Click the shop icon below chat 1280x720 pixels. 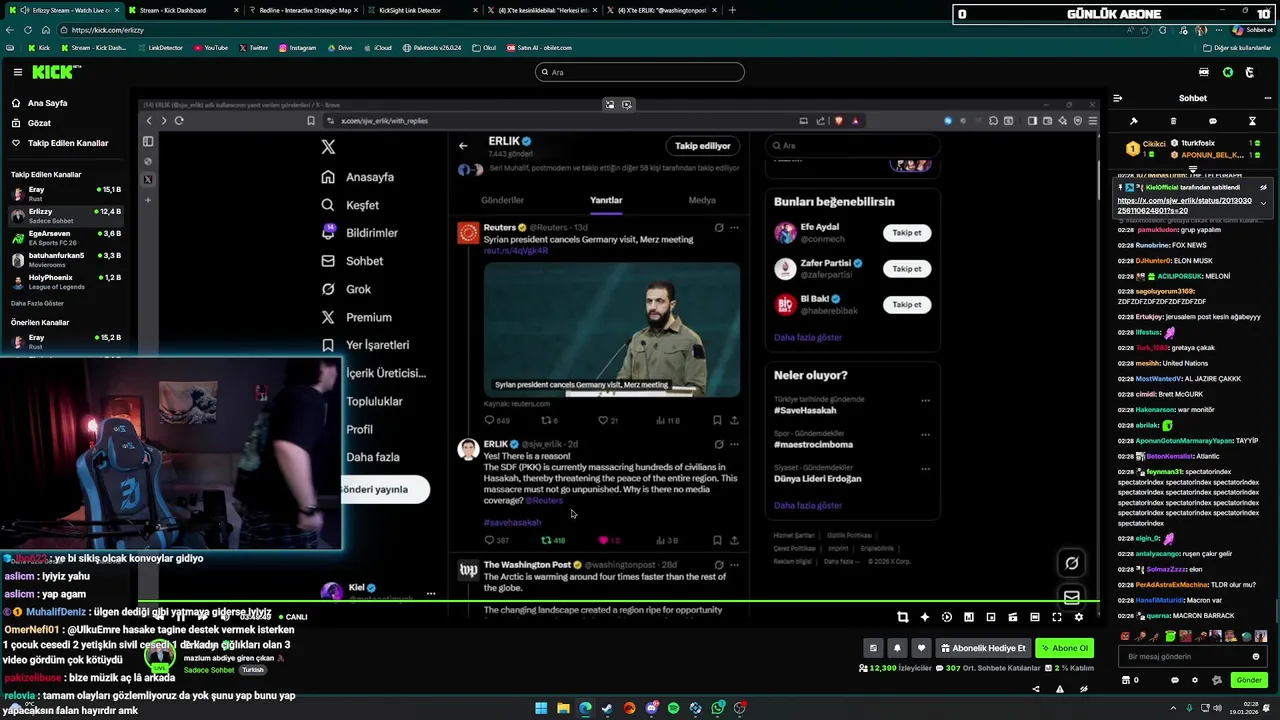tap(1126, 680)
